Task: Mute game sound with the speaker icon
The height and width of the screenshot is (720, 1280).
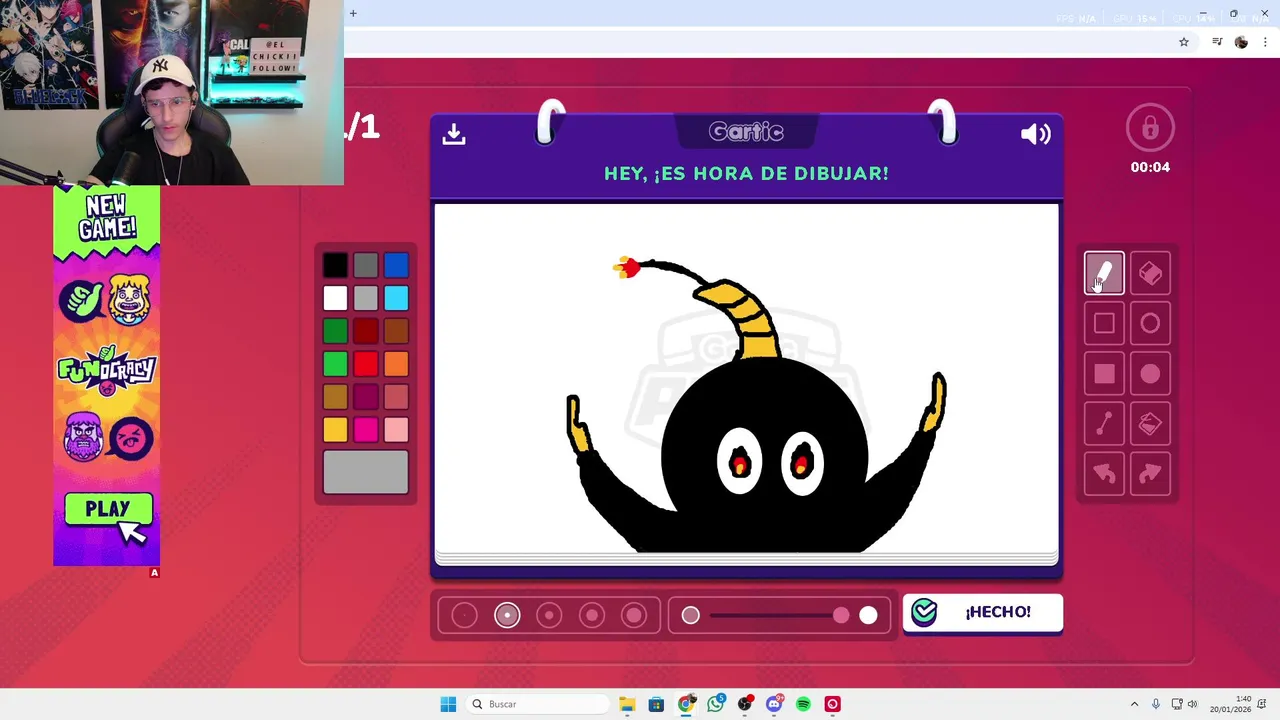Action: [x=1035, y=134]
